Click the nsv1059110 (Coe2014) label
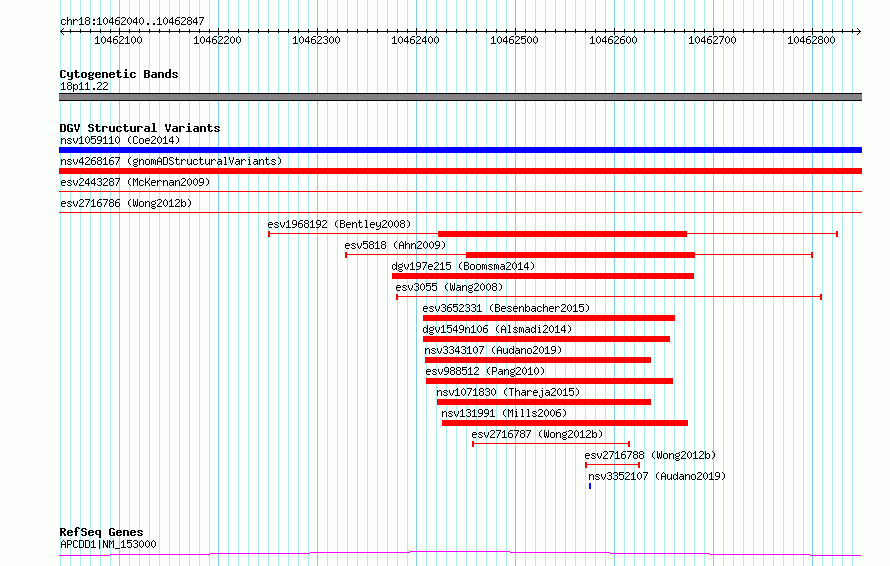This screenshot has height=566, width=890. (x=120, y=140)
